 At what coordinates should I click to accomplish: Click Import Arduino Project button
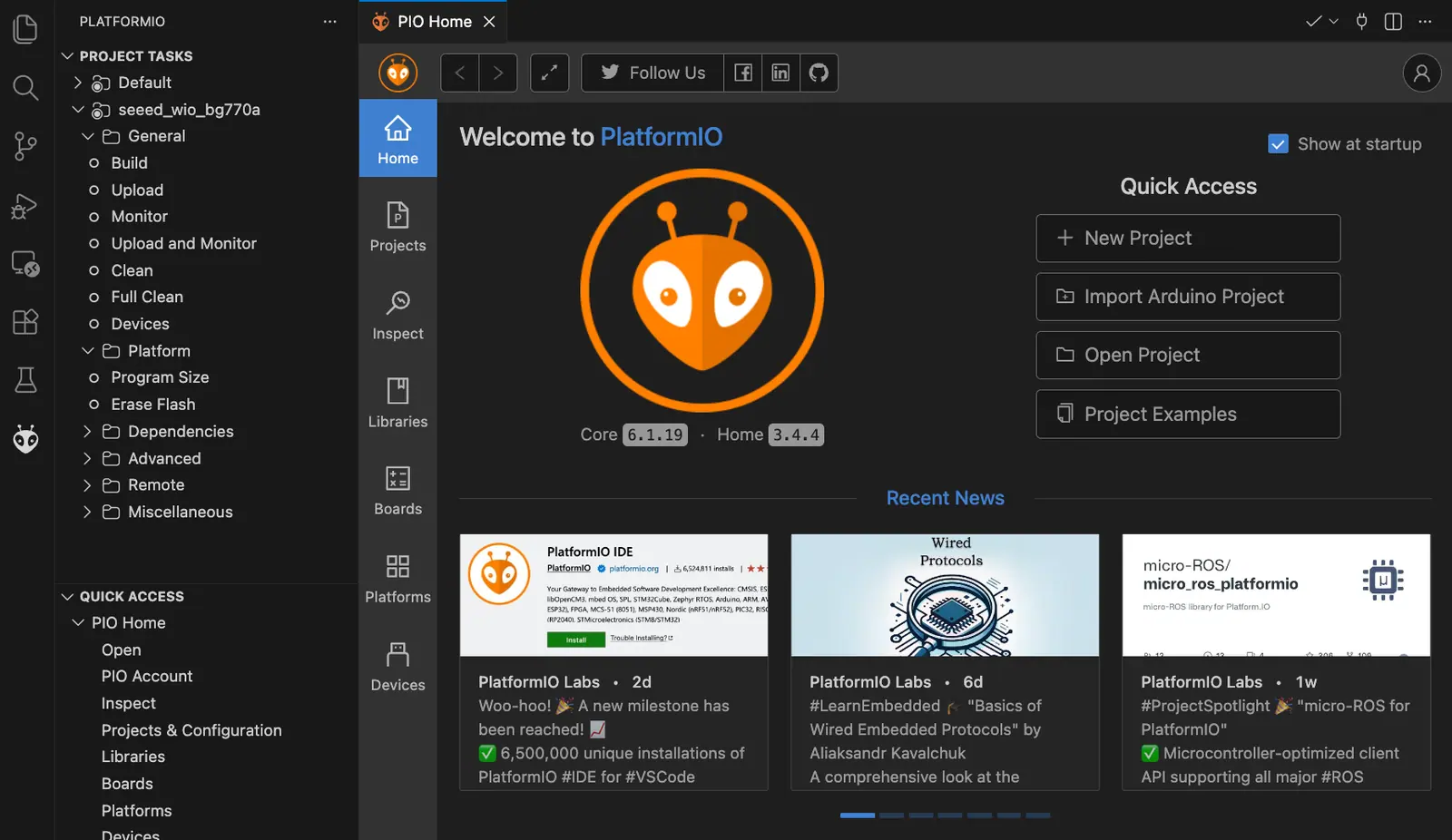[x=1188, y=297]
